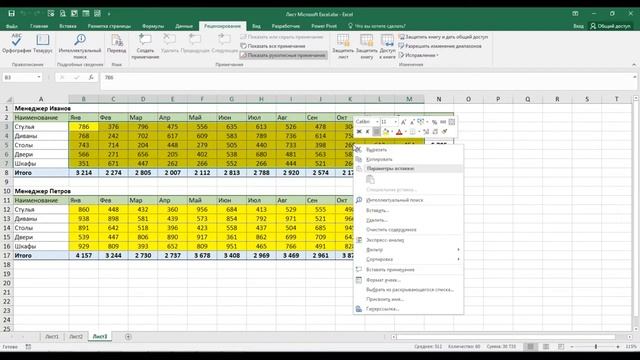
Task: Open the Тезаурус thesaurus
Action: [x=42, y=44]
